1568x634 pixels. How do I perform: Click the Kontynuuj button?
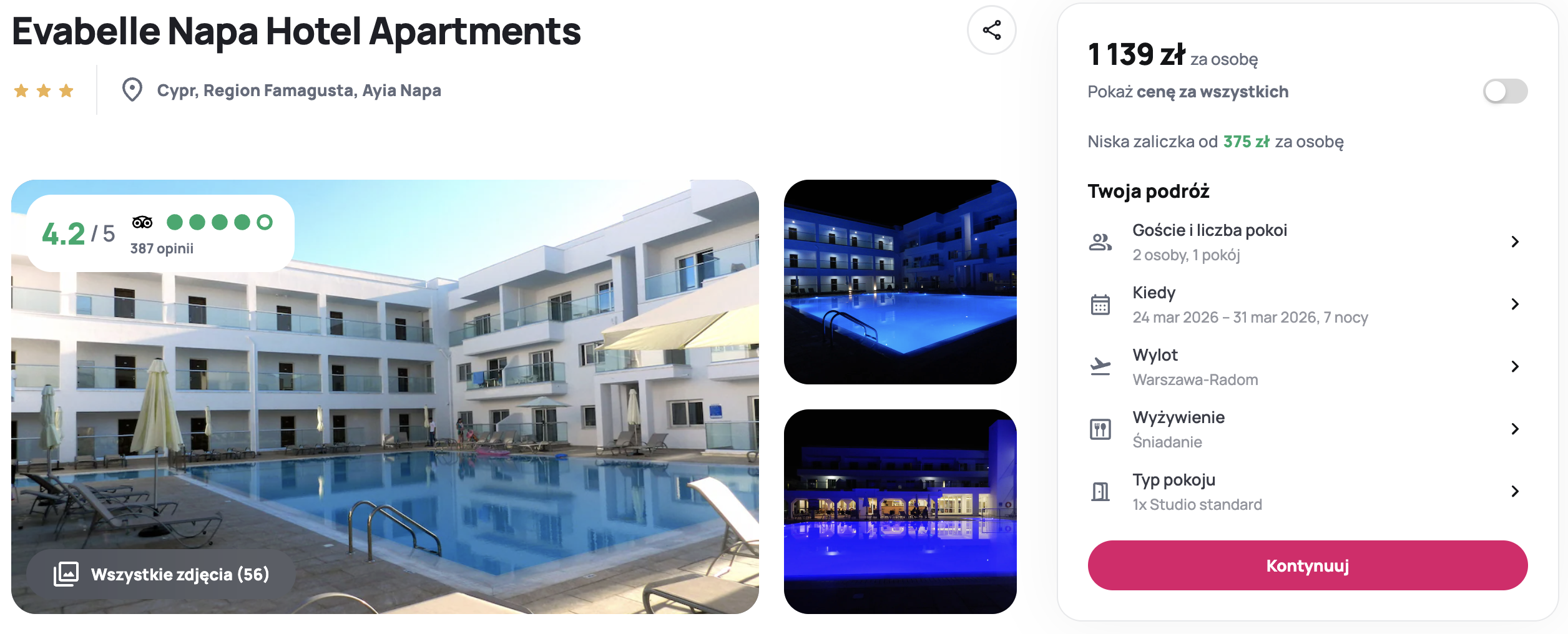[1307, 565]
